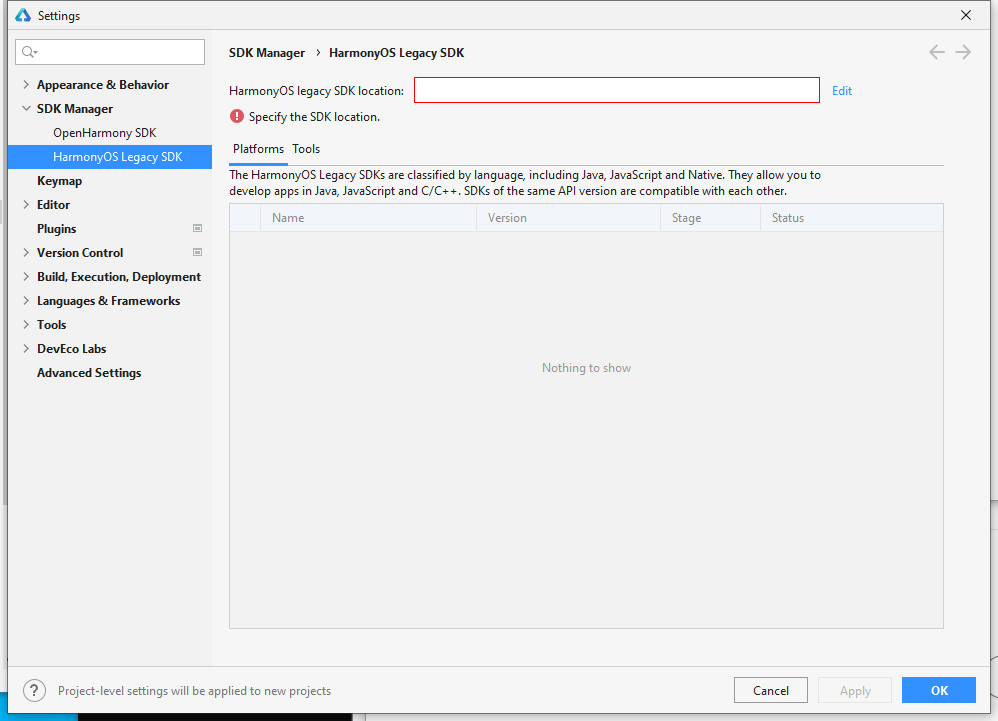Screen dimensions: 998x721
Task: Expand the Tools settings section
Action: coord(26,325)
